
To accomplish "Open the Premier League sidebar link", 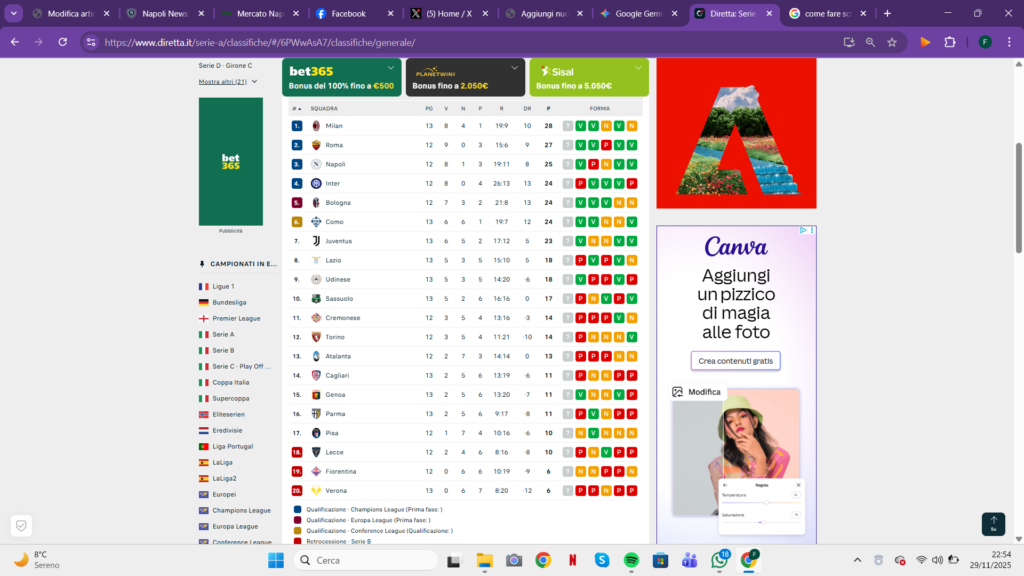I will 236,319.
